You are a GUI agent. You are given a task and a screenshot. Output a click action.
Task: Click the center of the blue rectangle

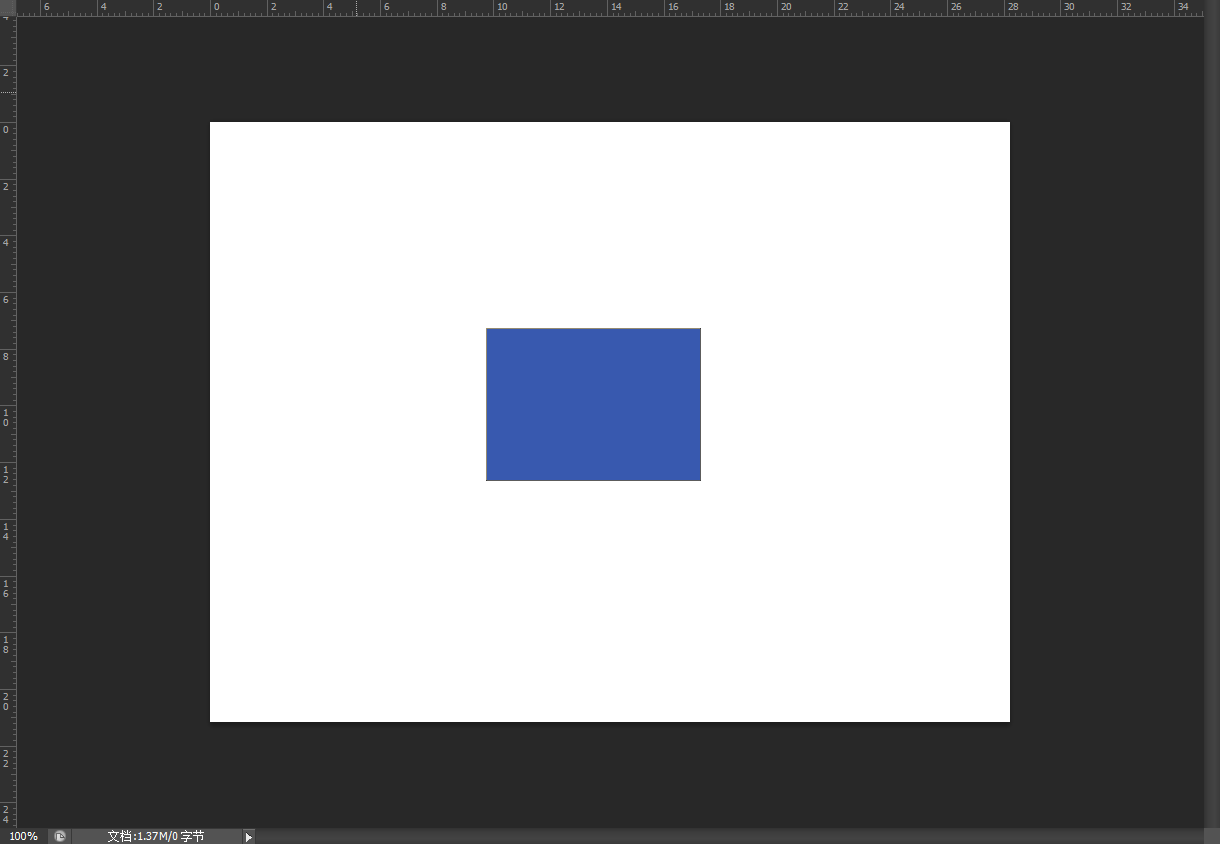click(x=593, y=404)
